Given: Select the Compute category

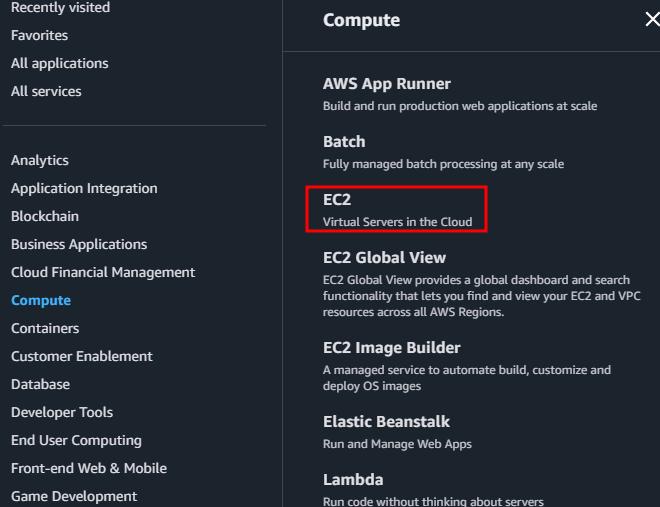Looking at the screenshot, I should click(41, 300).
